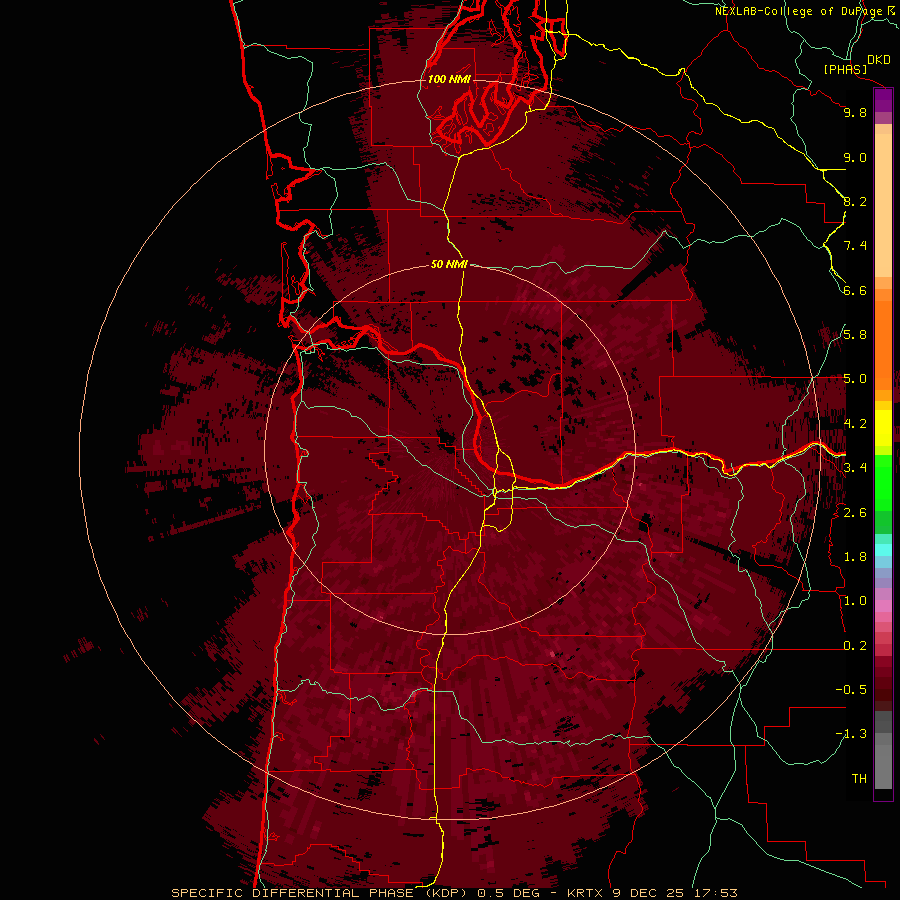Click the 50 NMI range ring label
Screen dimensions: 900x900
pos(449,264)
